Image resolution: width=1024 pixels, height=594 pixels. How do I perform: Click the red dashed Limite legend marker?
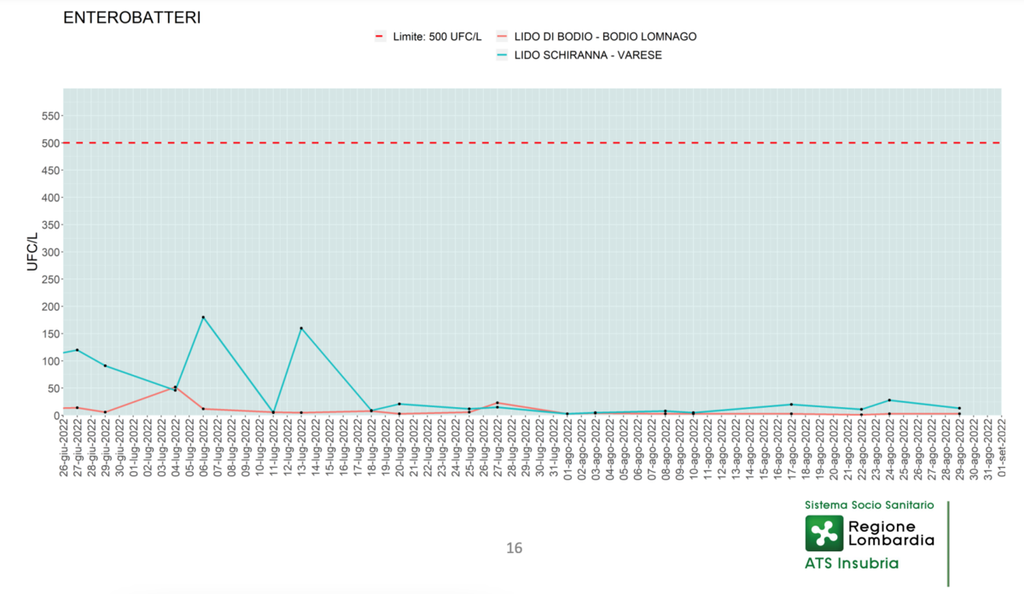[x=379, y=37]
